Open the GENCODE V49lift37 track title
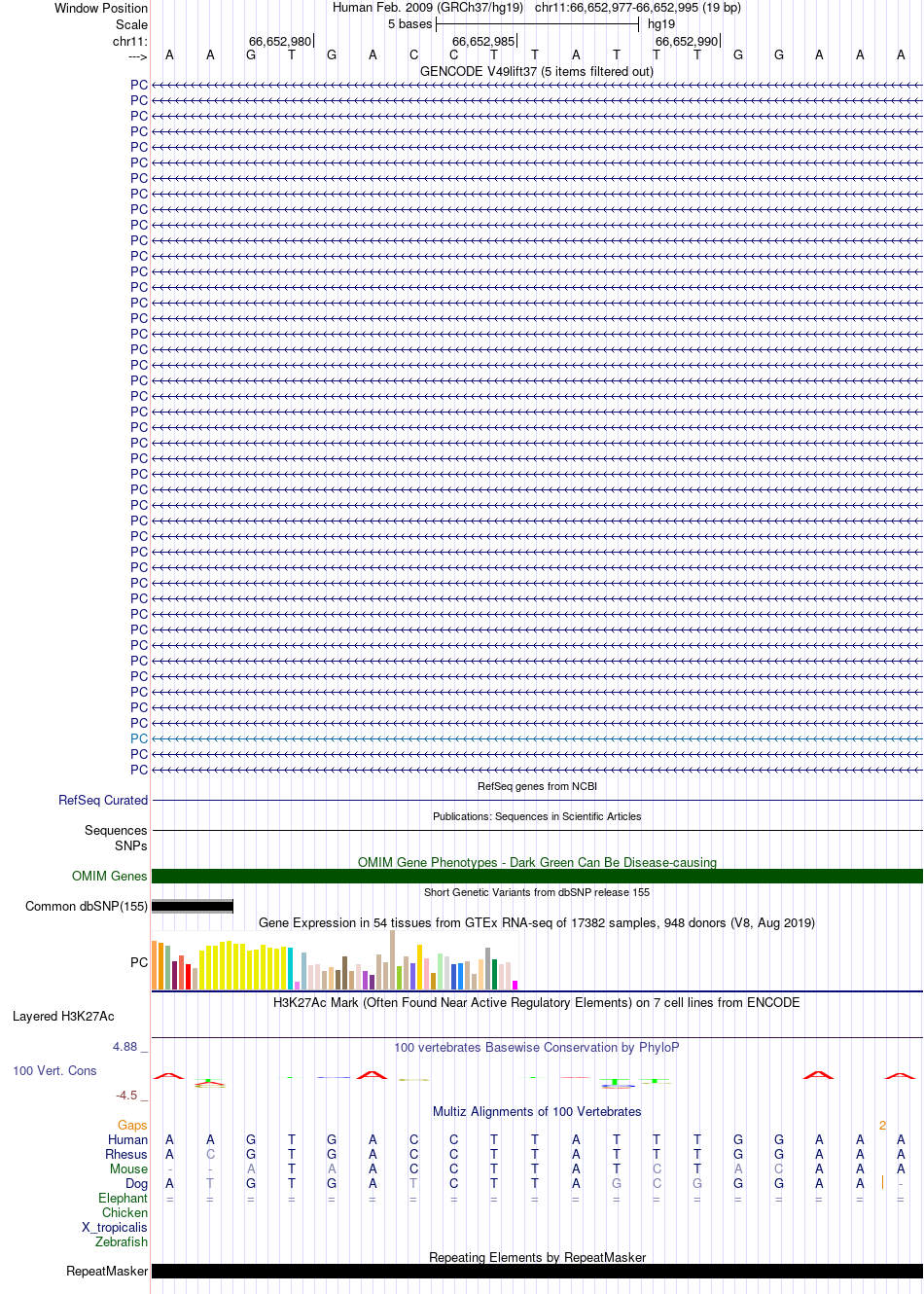Image resolution: width=924 pixels, height=1294 pixels. [x=537, y=71]
